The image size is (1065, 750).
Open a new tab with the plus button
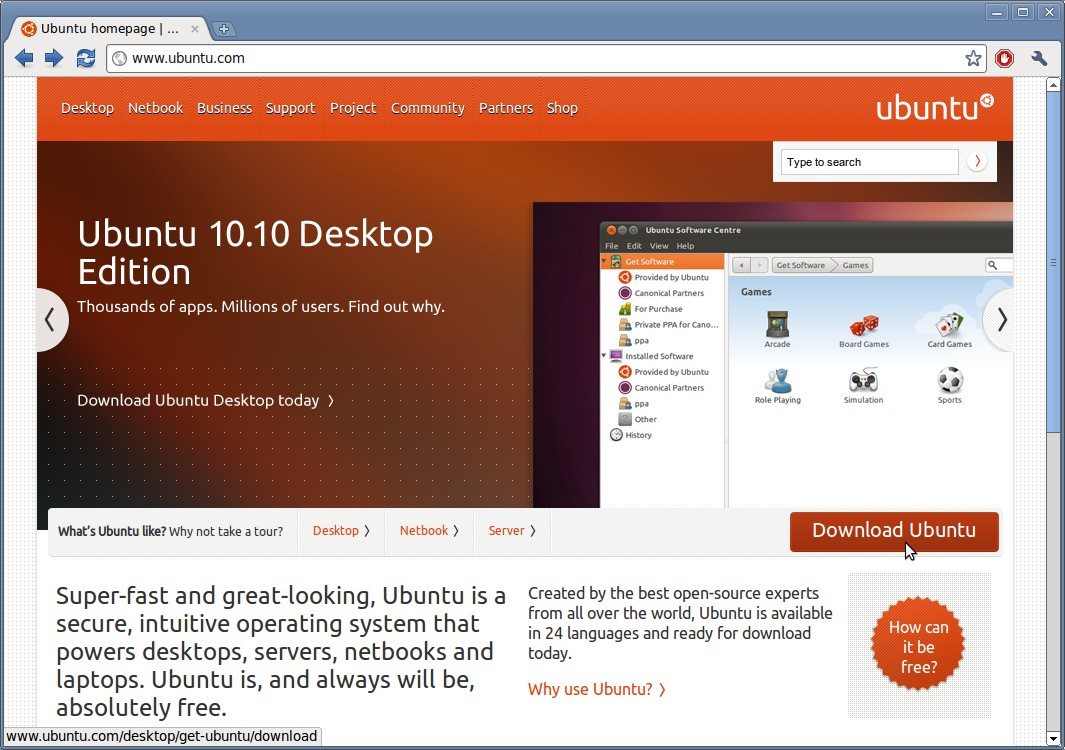click(223, 29)
